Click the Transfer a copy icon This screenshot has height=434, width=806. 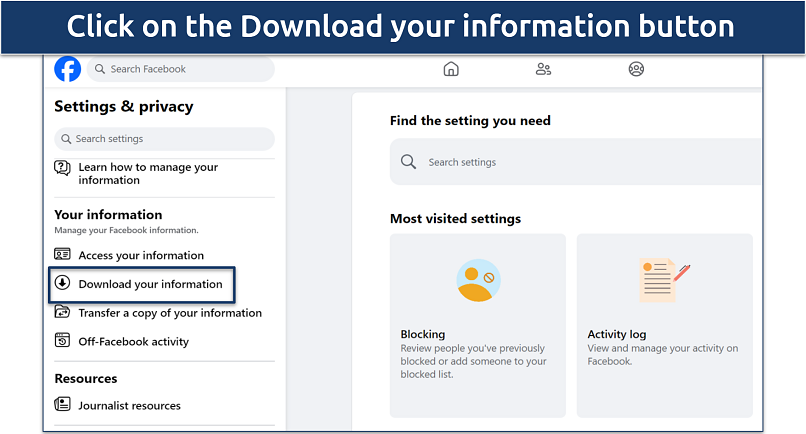coord(62,313)
